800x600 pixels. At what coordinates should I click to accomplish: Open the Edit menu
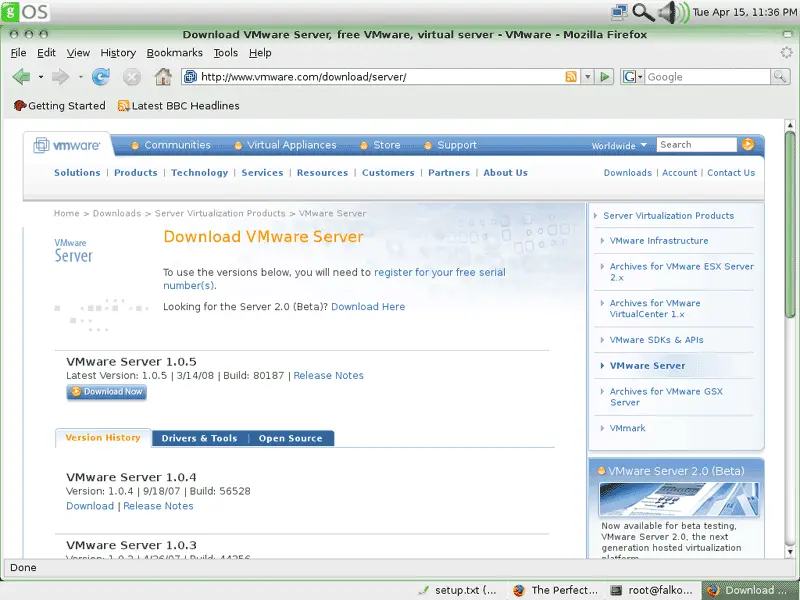point(46,53)
